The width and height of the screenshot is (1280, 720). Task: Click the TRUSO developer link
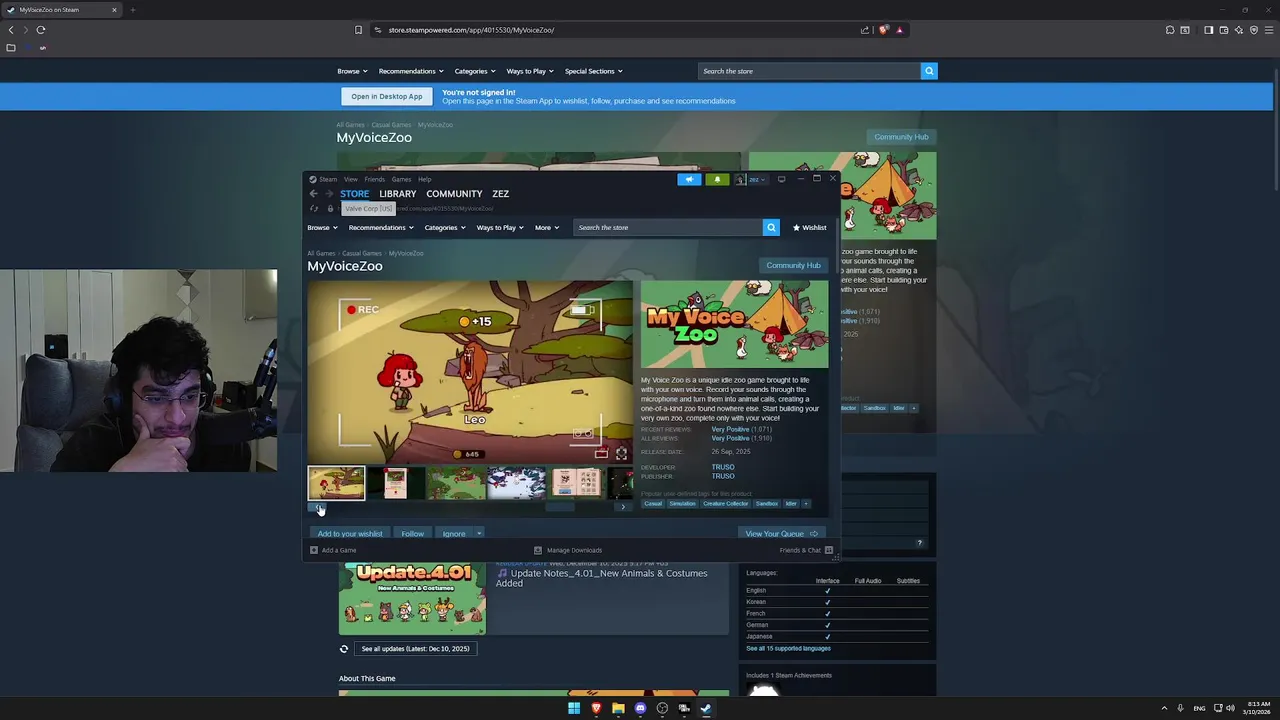(723, 467)
